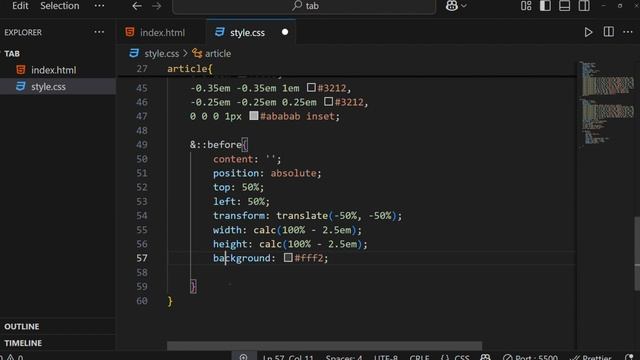Open editor more actions menu

pyautogui.click(x=628, y=32)
